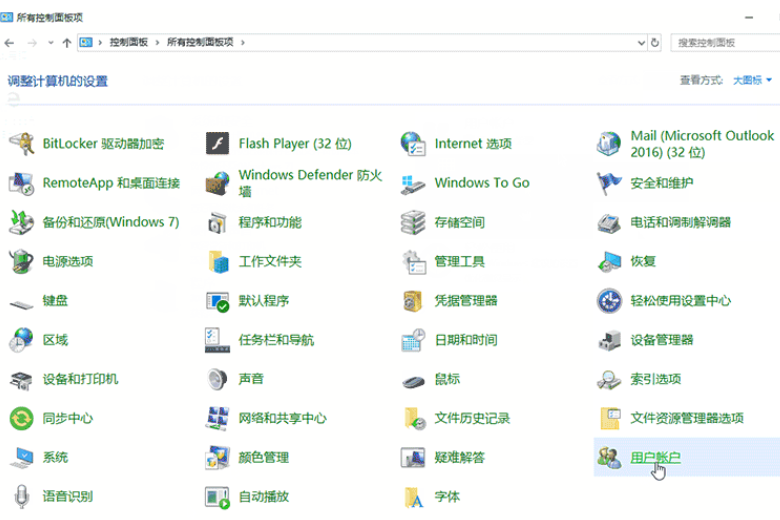Open the 疑难解答 link text

459,457
